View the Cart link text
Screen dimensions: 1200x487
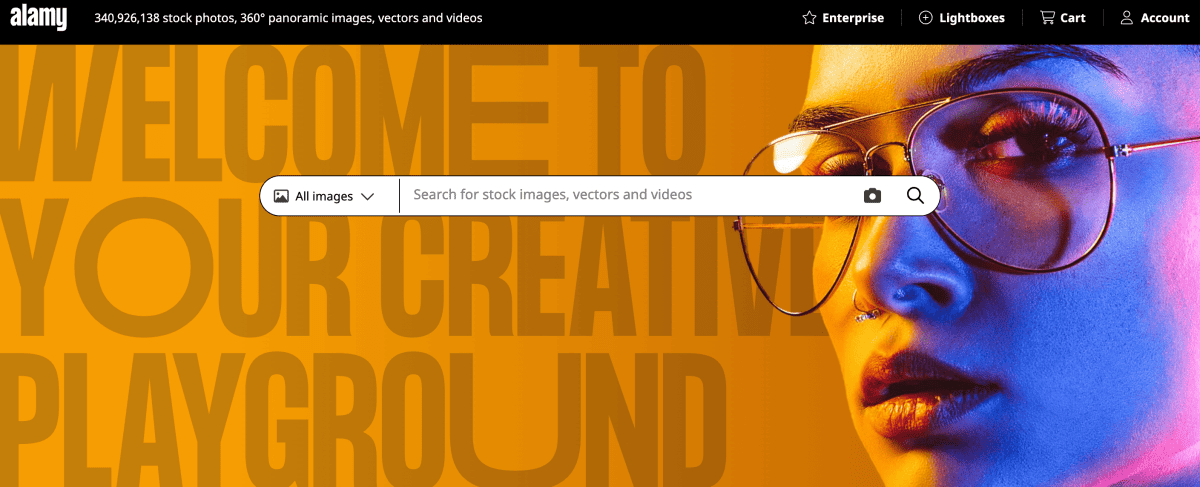tap(1072, 18)
